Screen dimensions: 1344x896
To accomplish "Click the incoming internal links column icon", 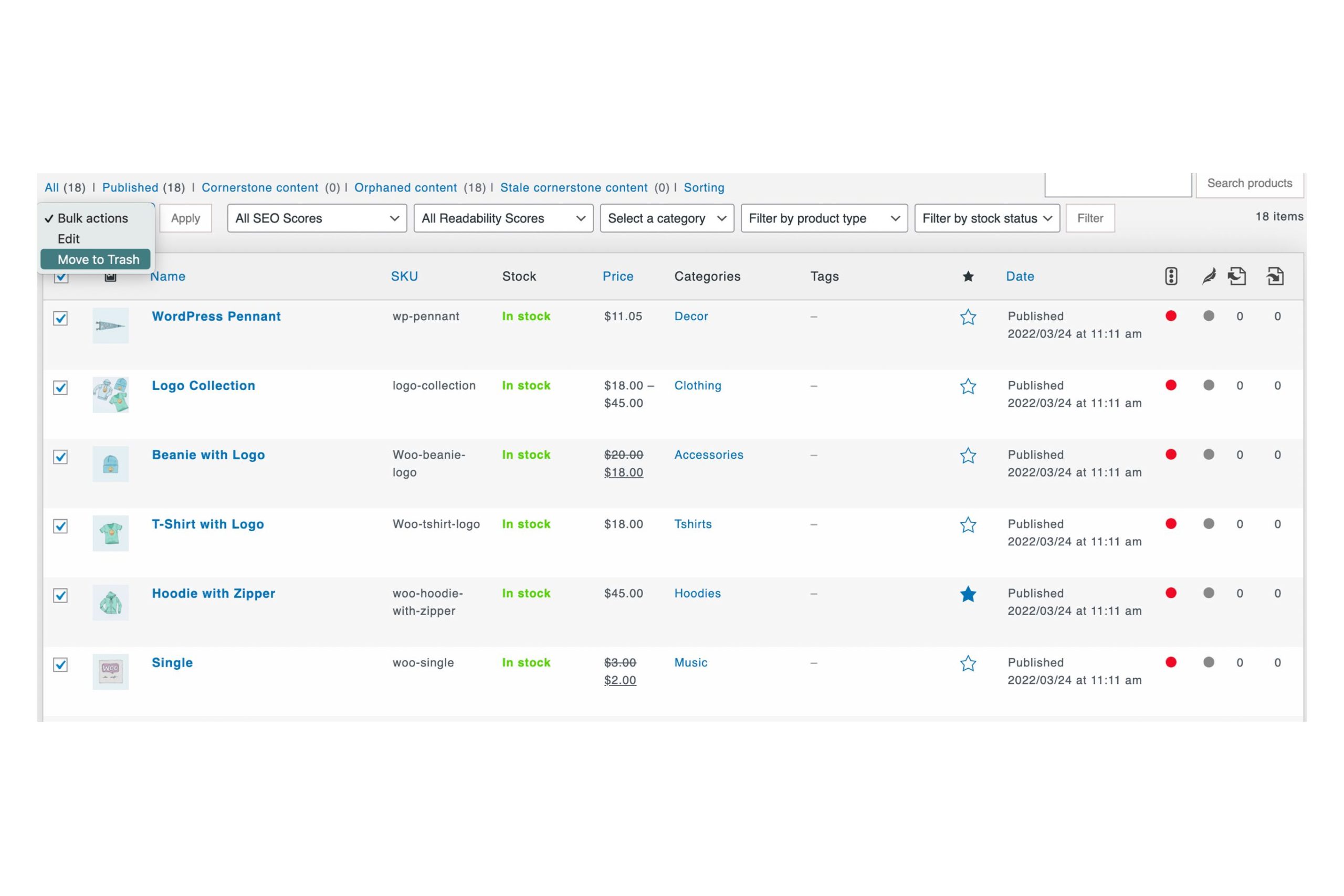I will coord(1275,277).
